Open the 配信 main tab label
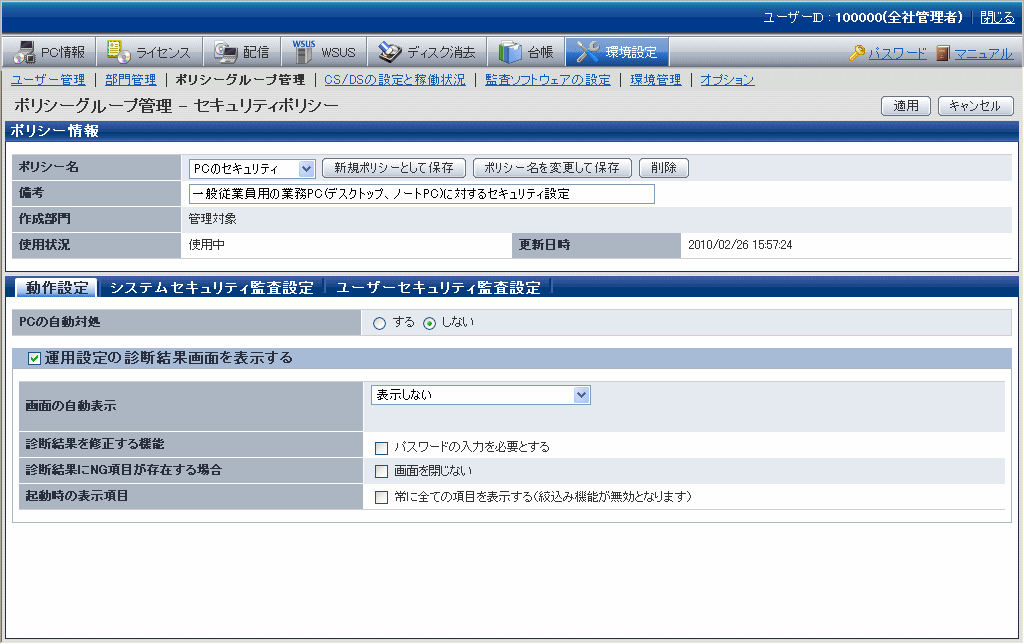The height and width of the screenshot is (644, 1024). [x=256, y=52]
